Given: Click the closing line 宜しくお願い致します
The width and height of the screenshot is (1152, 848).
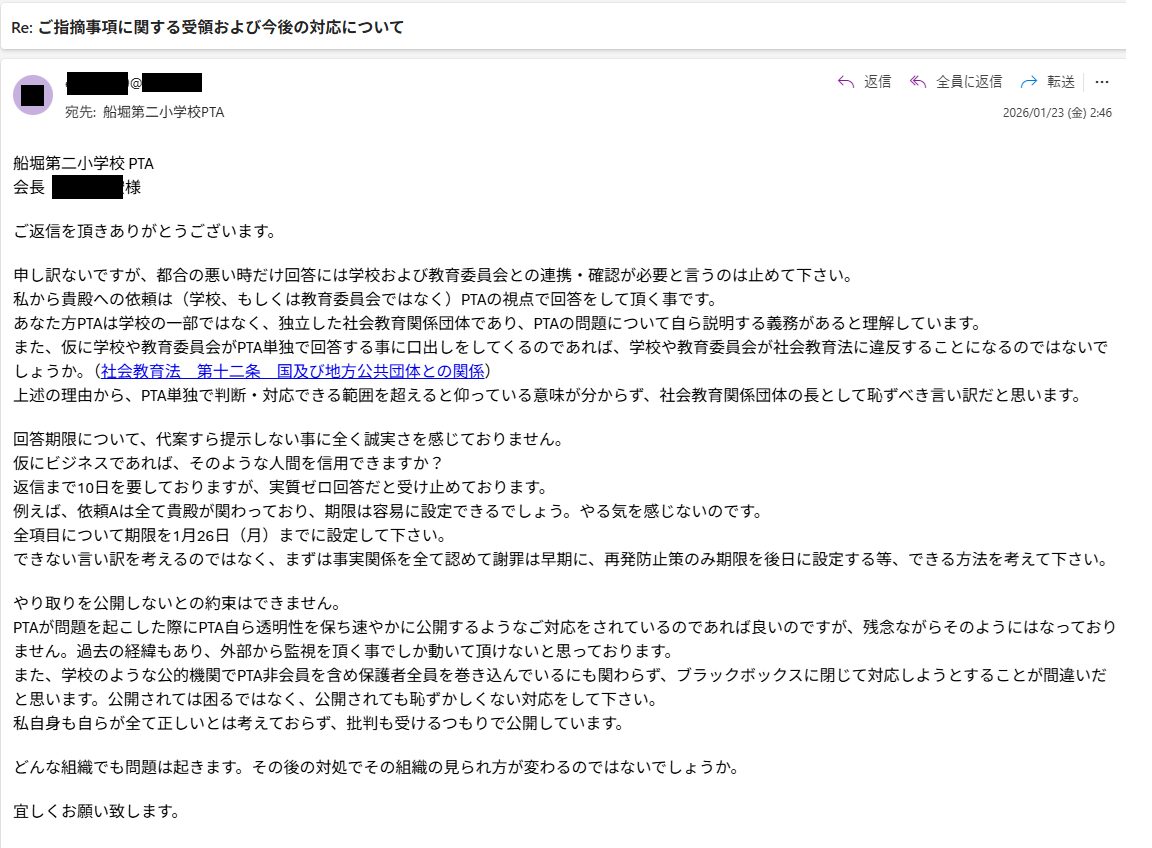Looking at the screenshot, I should point(96,811).
